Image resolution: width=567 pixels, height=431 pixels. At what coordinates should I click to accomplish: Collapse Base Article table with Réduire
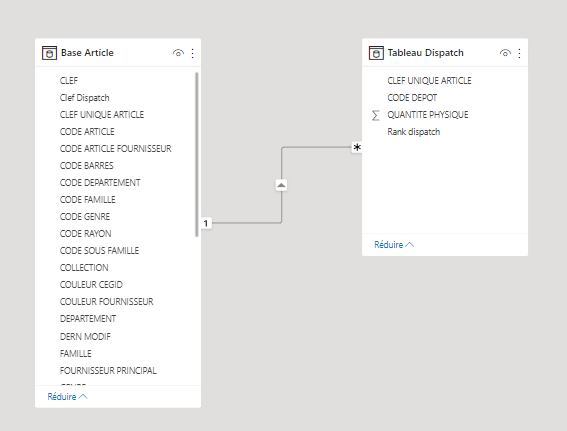click(67, 397)
